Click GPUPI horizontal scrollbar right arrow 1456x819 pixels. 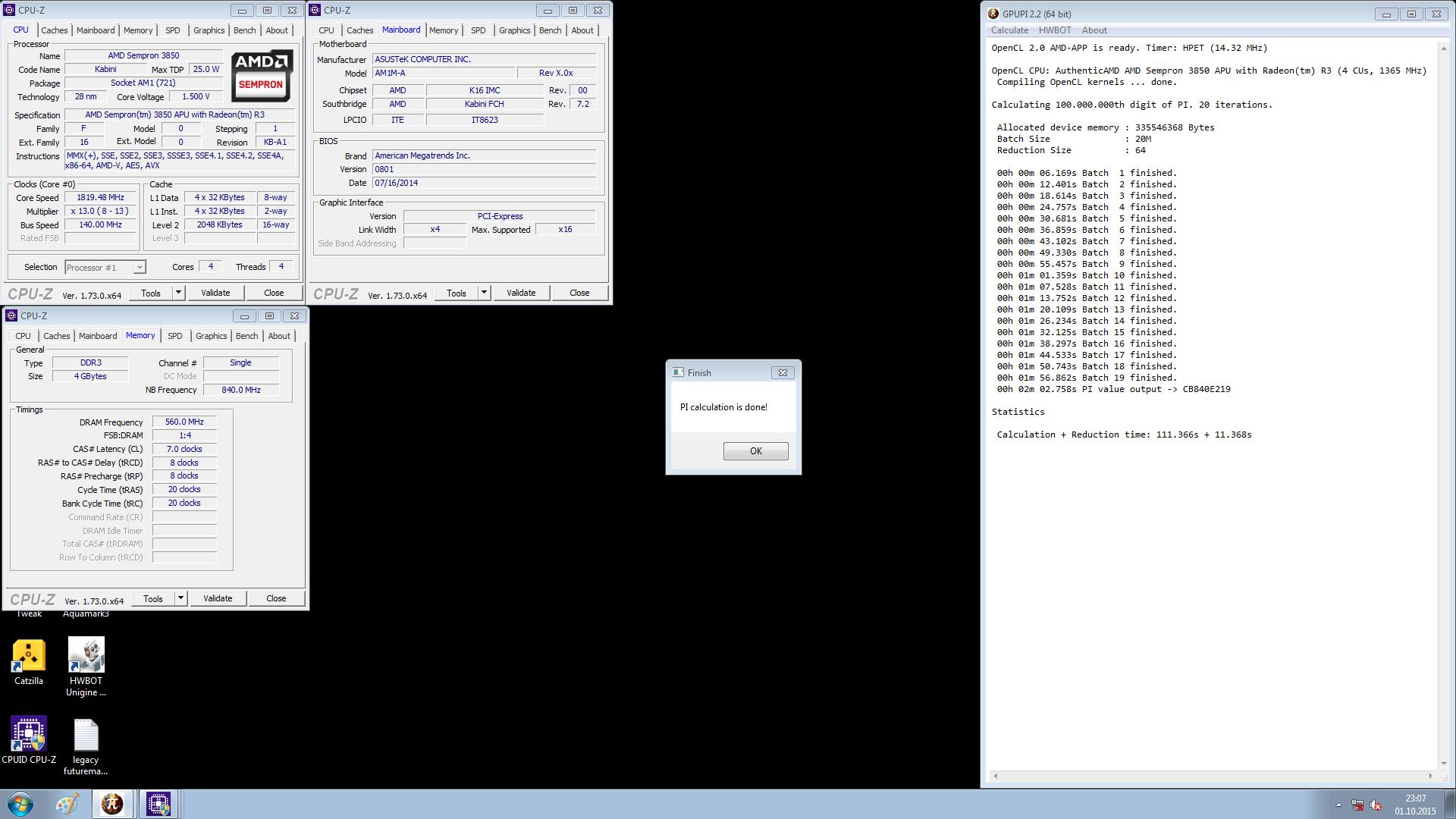(1430, 776)
